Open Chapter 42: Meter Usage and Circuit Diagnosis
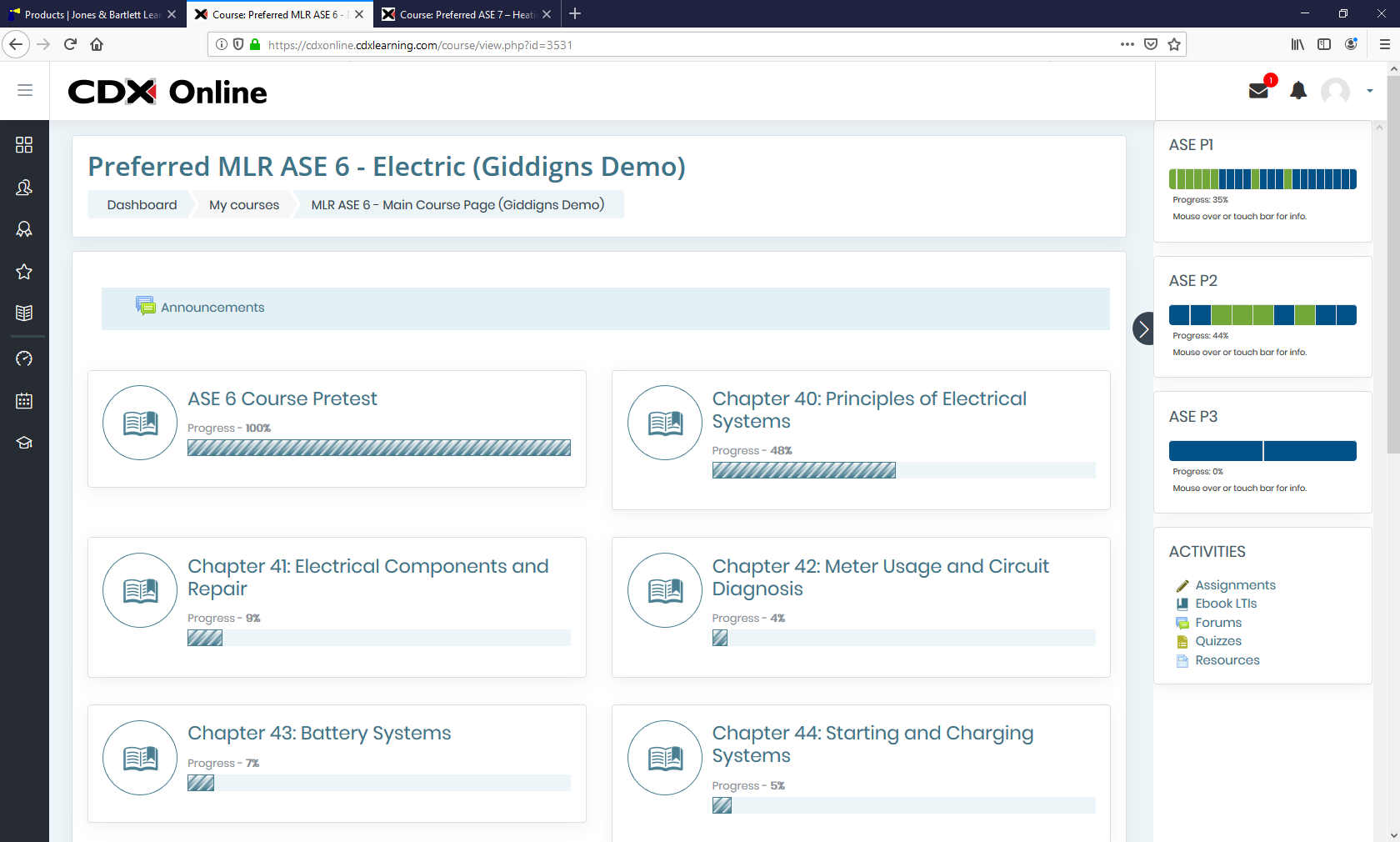The height and width of the screenshot is (842, 1400). click(x=880, y=577)
